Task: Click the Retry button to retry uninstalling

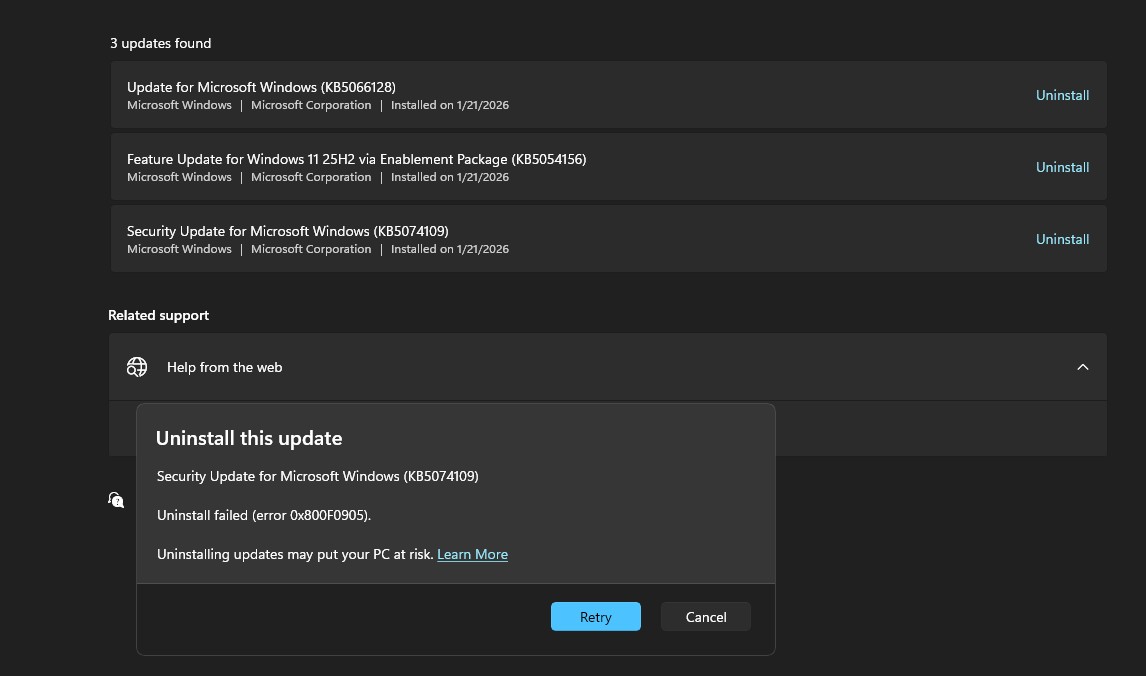Action: pos(595,616)
